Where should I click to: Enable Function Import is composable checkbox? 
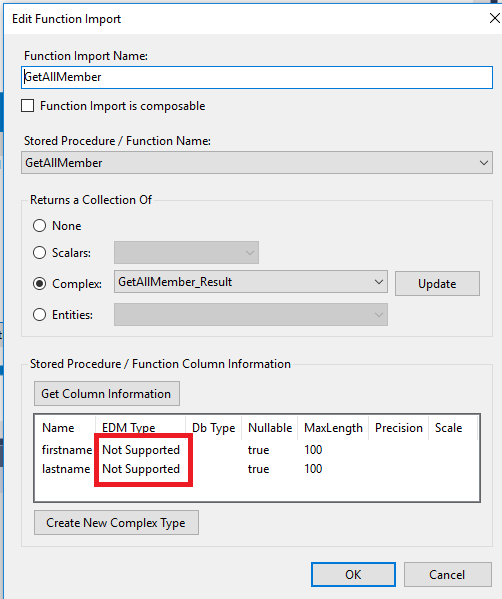tap(28, 106)
